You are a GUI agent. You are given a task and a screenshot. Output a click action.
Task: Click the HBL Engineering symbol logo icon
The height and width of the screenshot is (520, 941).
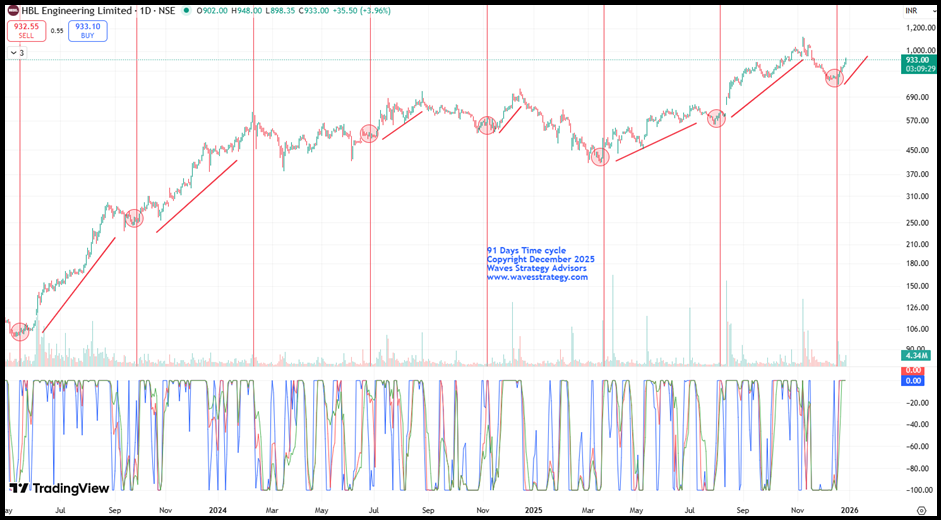click(13, 11)
